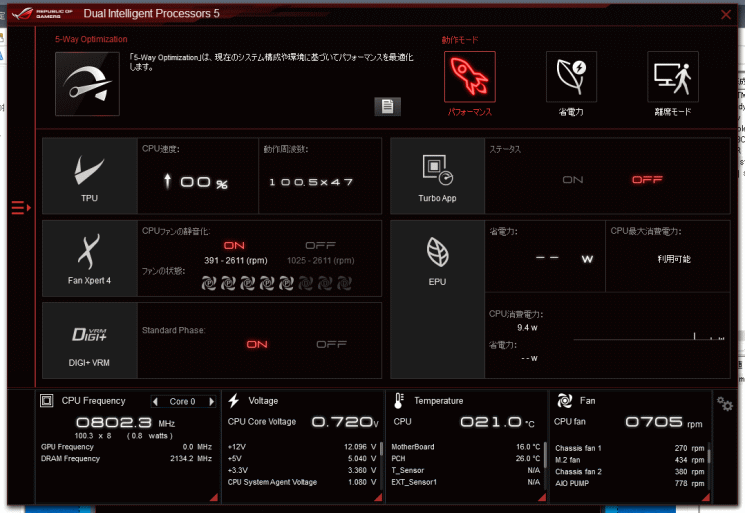Screen dimensions: 745x513
Task: Expand the CPU Frequency panel corner arrow
Action: coord(214,497)
